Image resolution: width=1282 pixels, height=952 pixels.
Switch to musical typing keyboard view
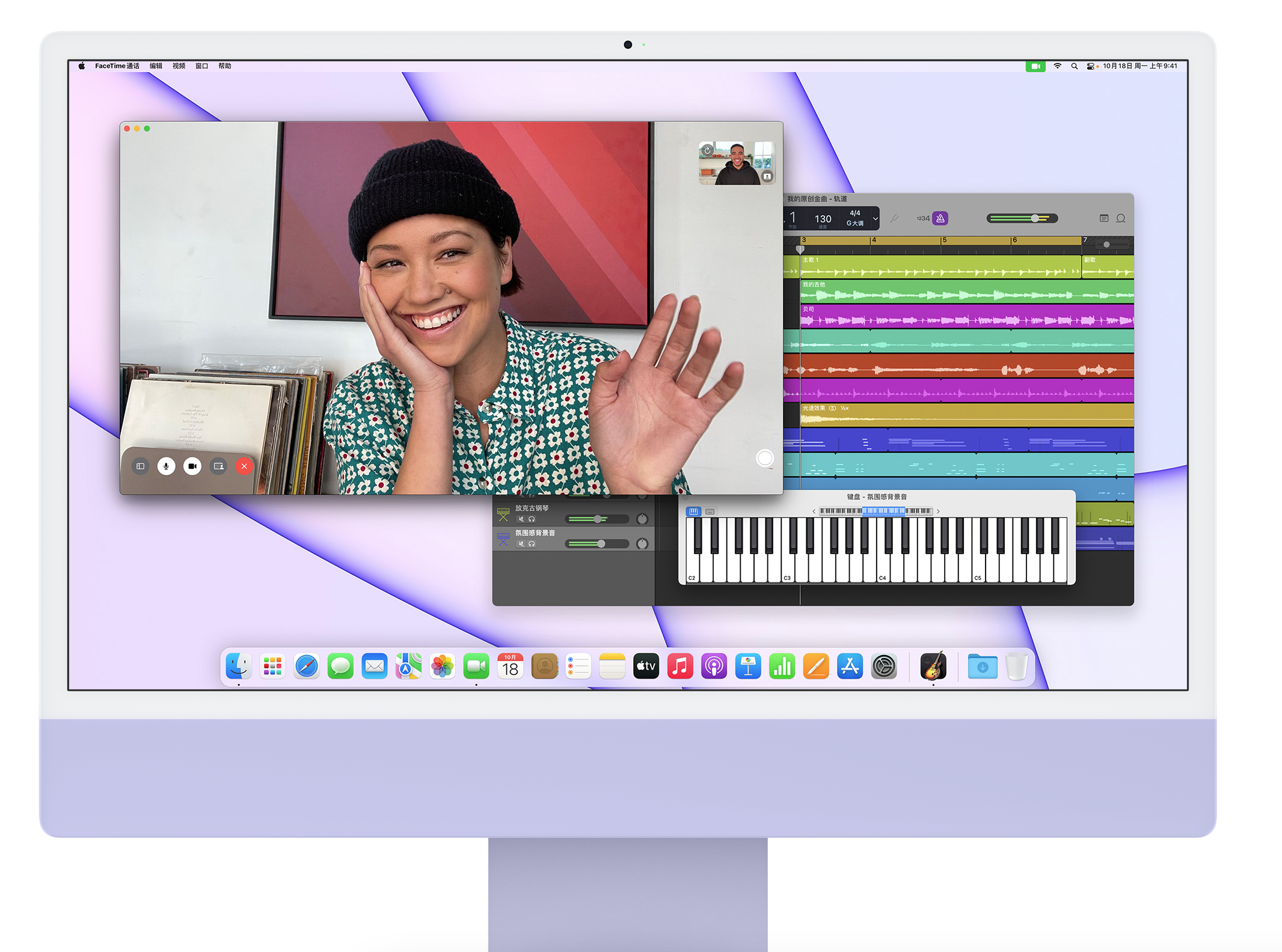(710, 511)
